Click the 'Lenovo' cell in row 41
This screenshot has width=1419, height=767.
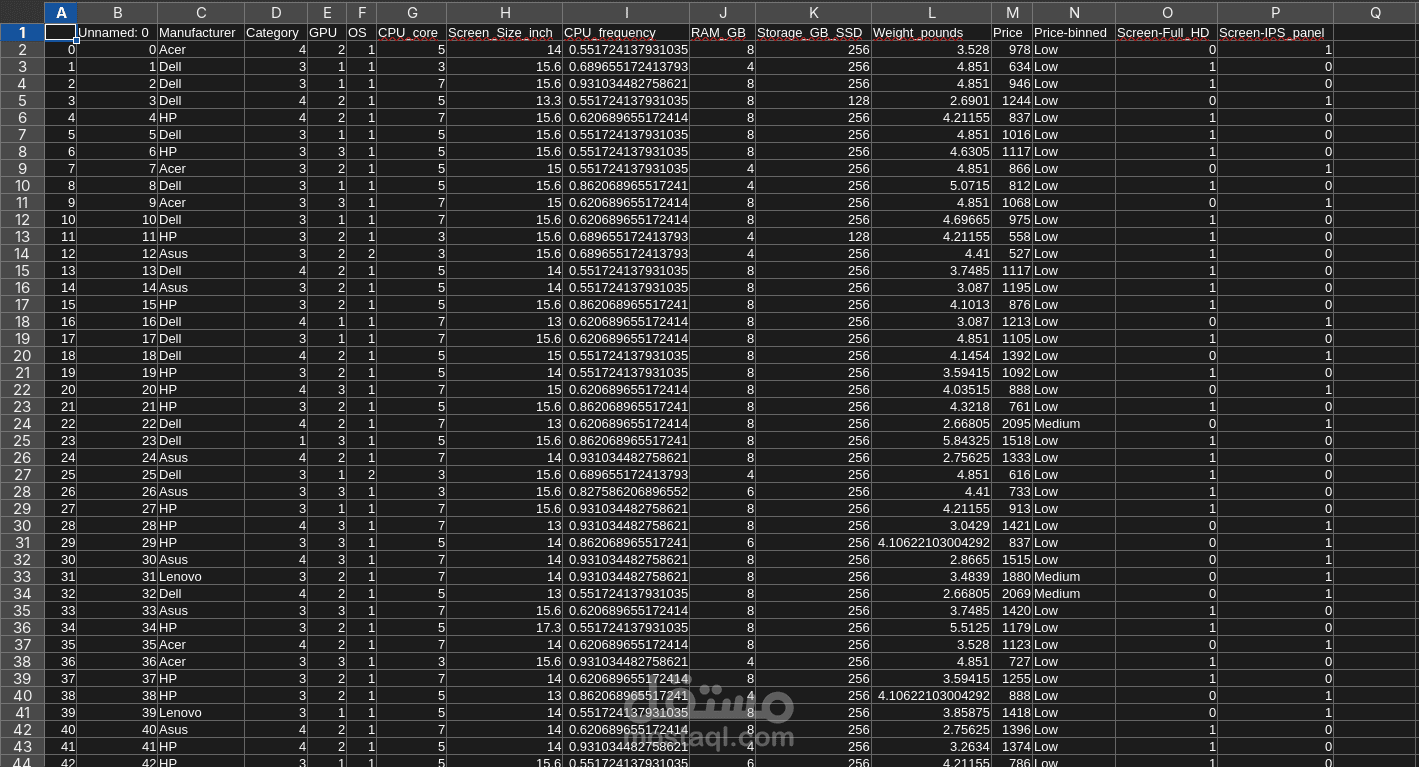tap(201, 712)
